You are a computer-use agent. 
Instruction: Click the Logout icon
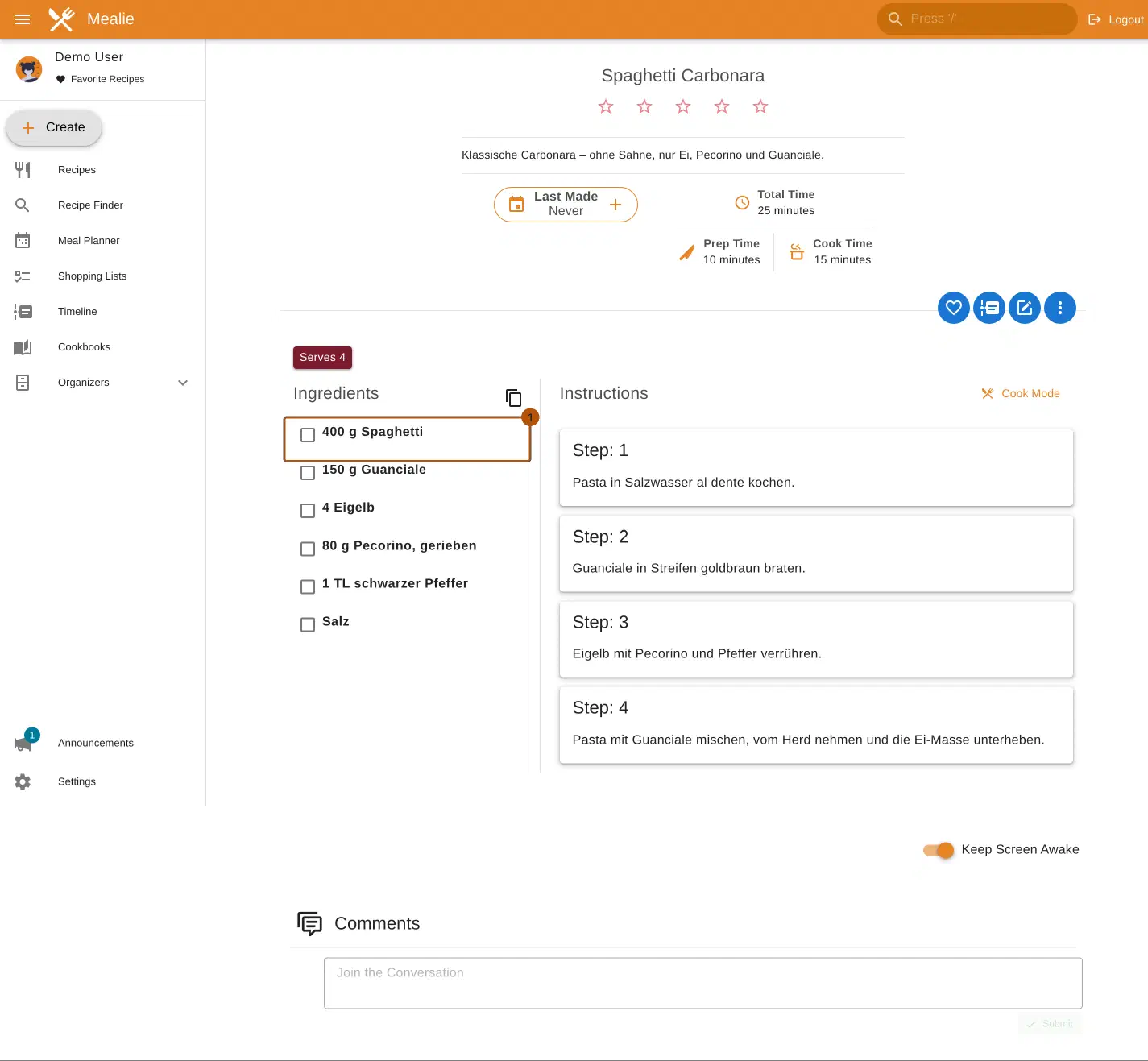[x=1095, y=19]
